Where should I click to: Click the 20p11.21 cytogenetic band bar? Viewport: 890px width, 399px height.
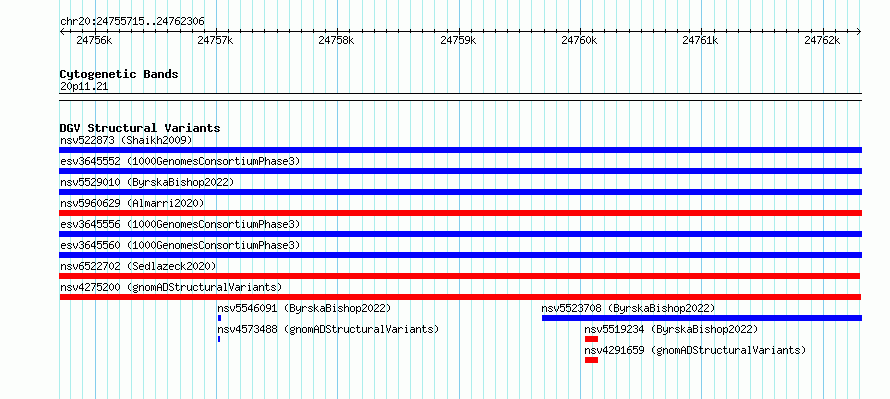pyautogui.click(x=460, y=97)
